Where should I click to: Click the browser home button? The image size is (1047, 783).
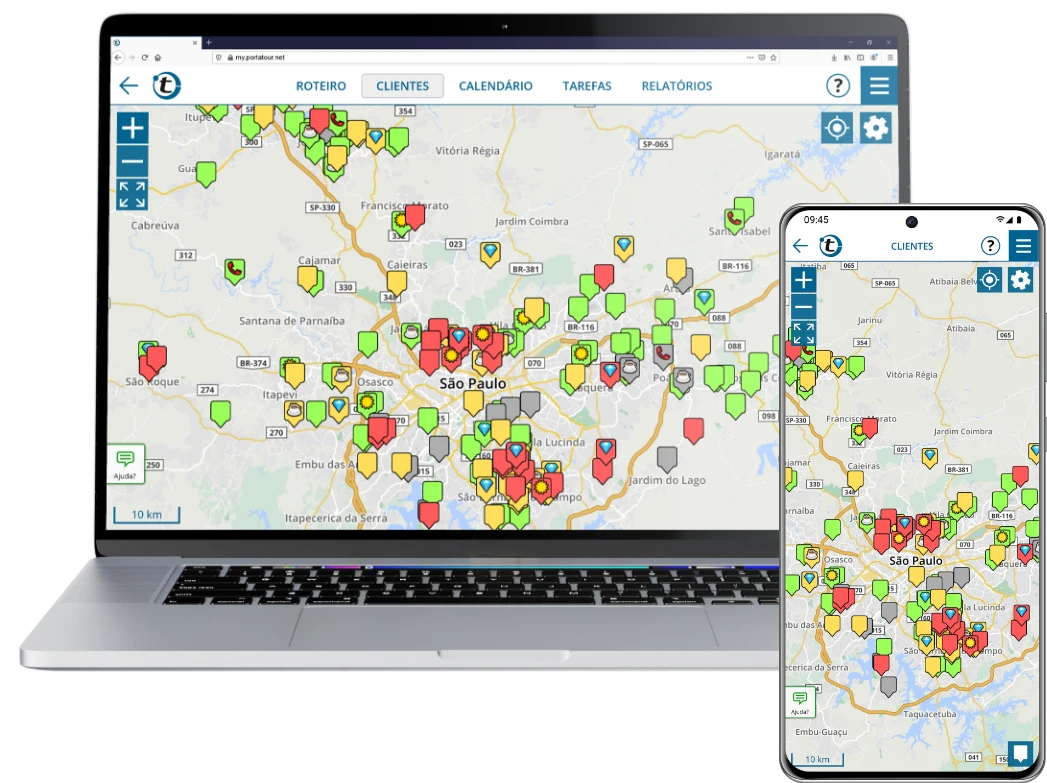pyautogui.click(x=158, y=57)
